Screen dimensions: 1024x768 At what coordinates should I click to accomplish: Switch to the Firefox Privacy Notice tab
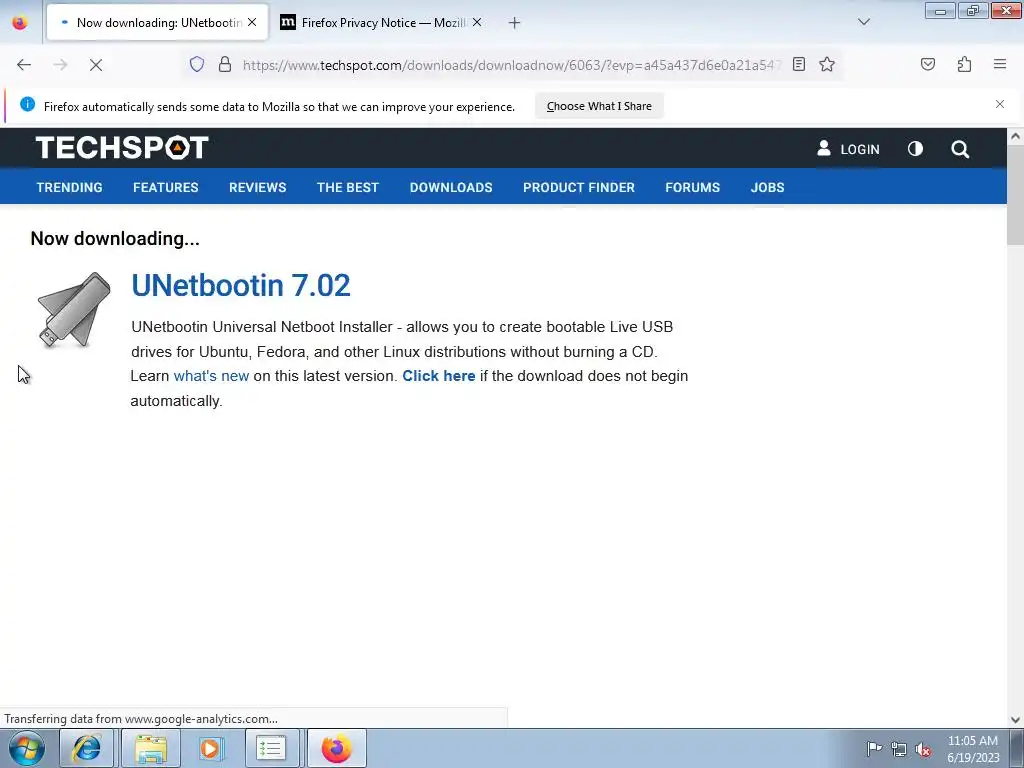[381, 23]
